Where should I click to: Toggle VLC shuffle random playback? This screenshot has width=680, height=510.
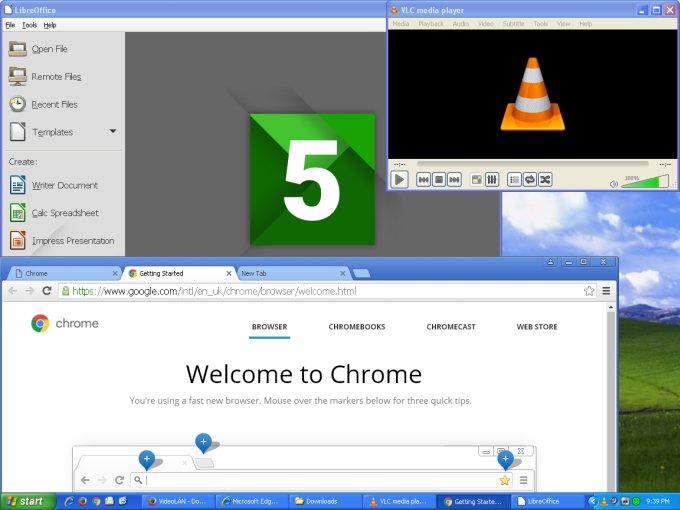point(545,180)
